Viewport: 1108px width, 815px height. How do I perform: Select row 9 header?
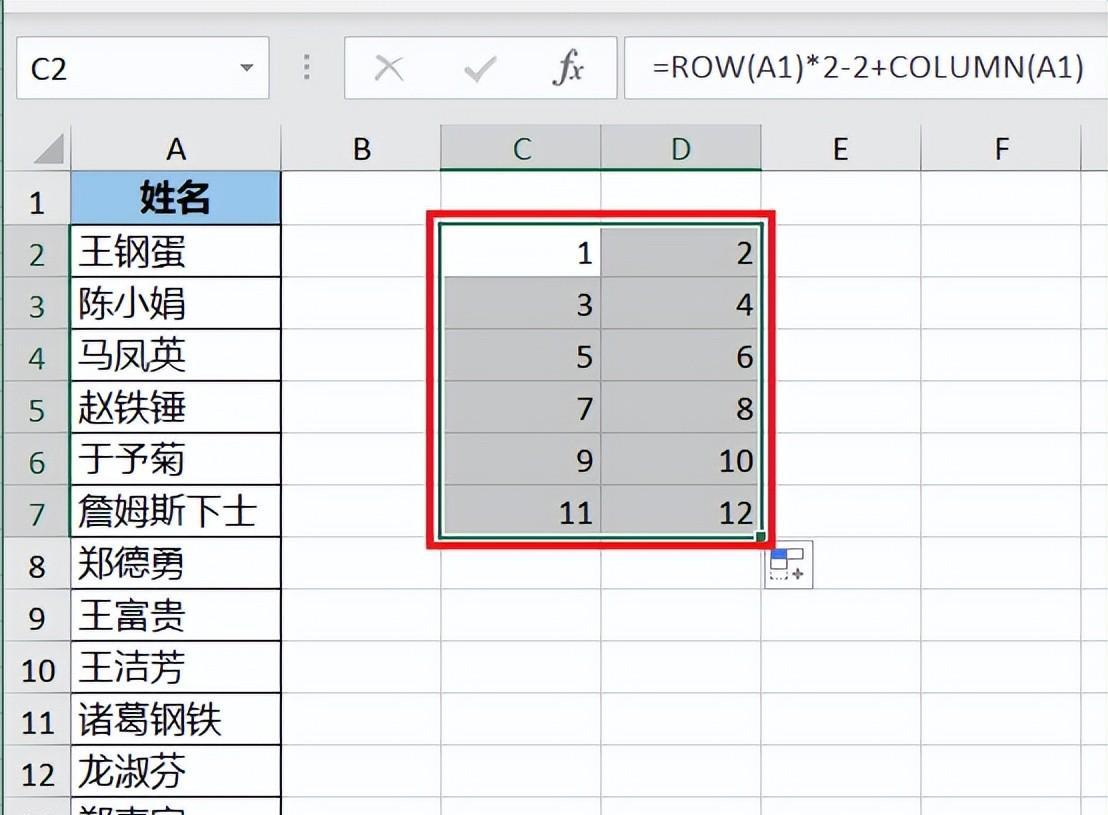click(37, 616)
